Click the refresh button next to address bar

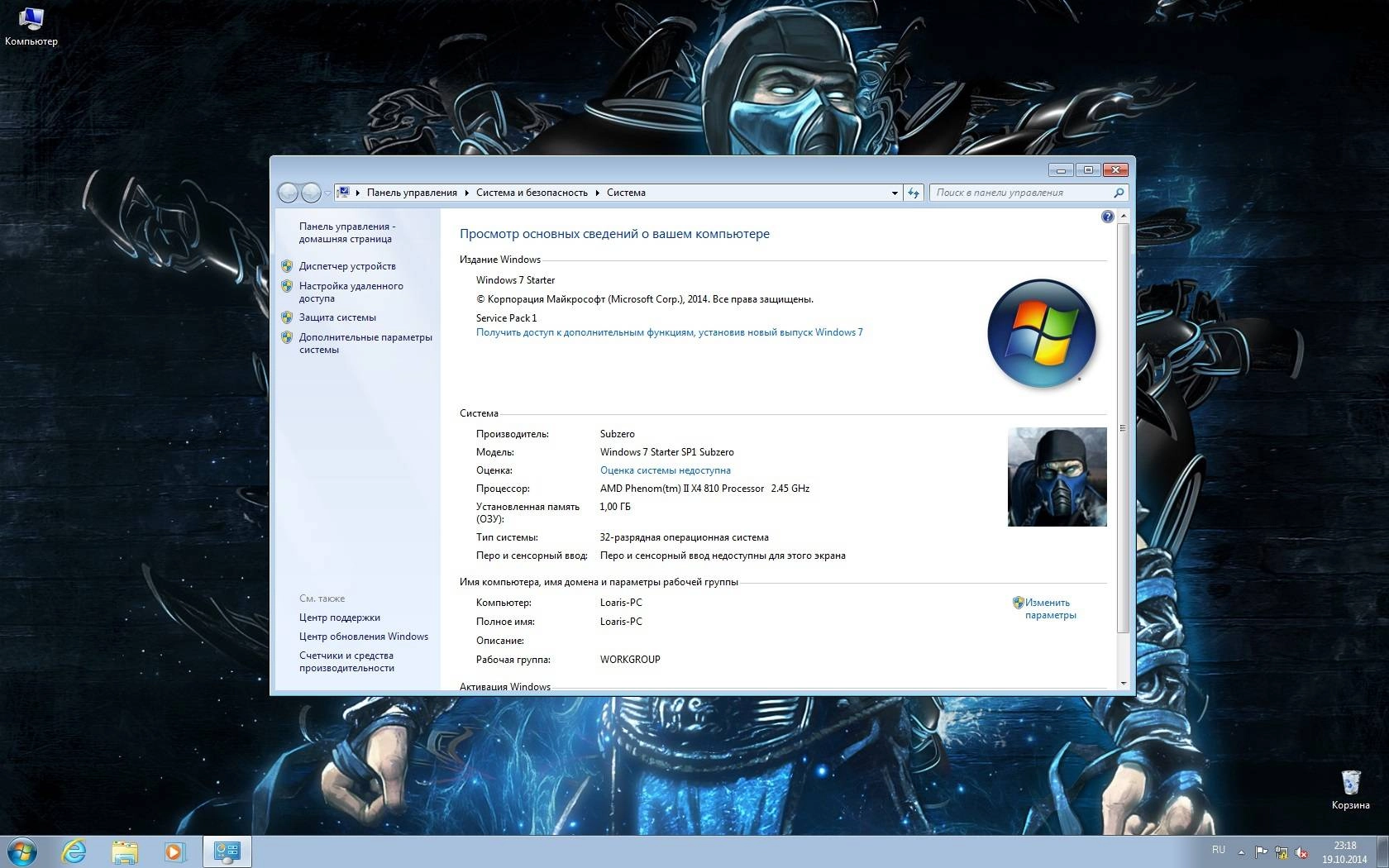coord(914,193)
